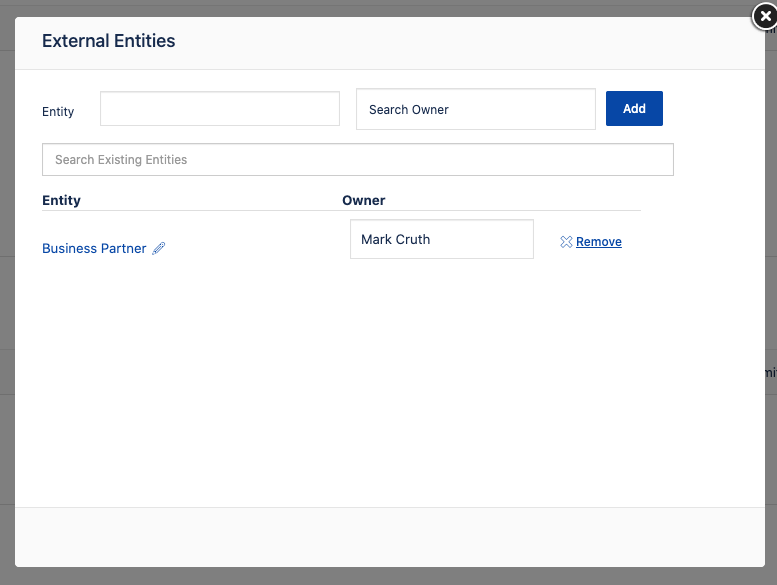Viewport: 777px width, 585px height.
Task: Click the Search Existing Entities box
Action: (x=357, y=160)
